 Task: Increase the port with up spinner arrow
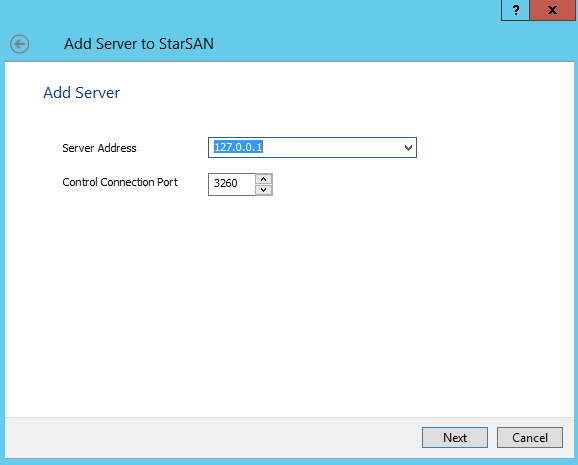264,179
